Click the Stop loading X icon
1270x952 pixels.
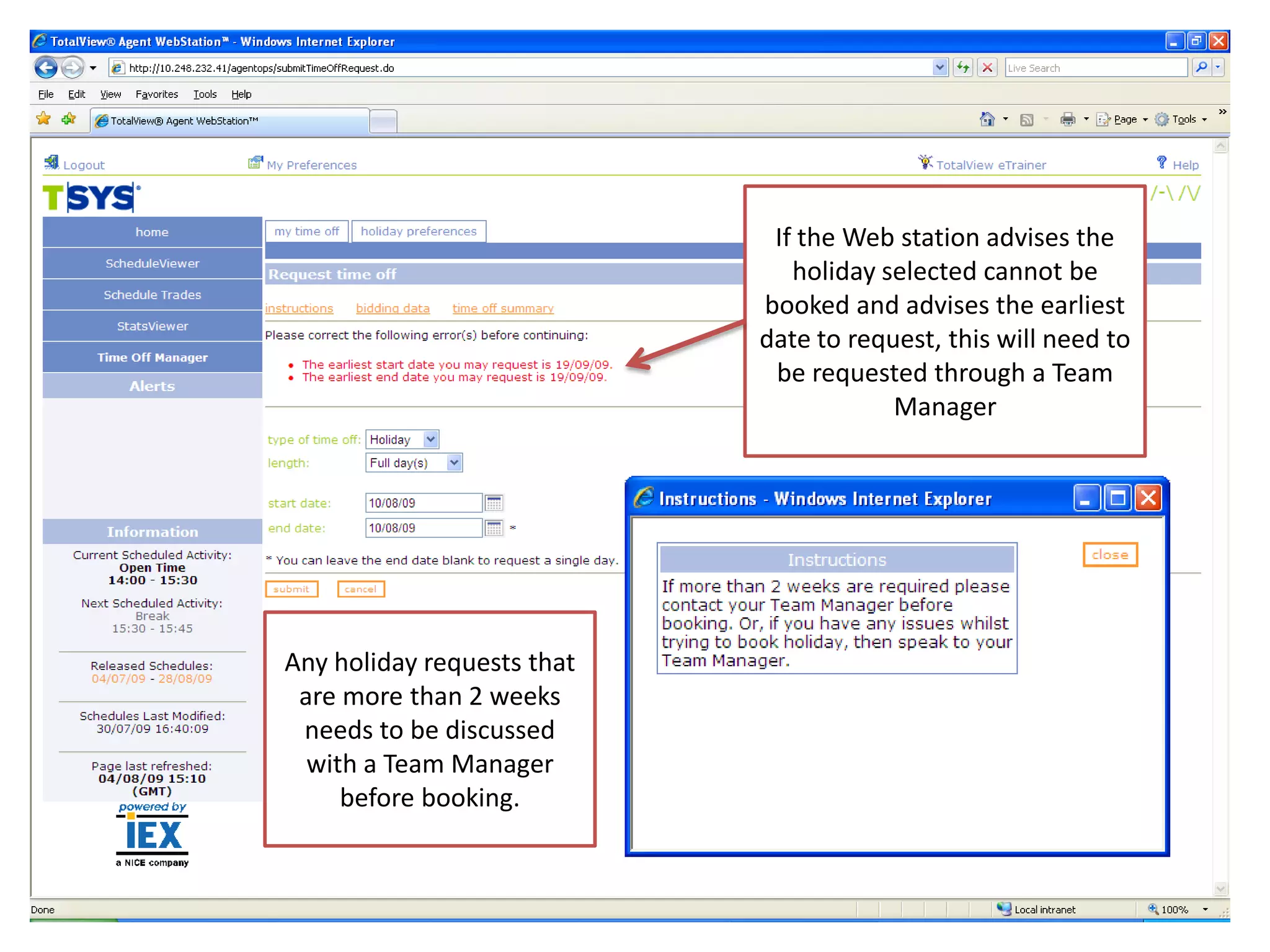[x=987, y=68]
